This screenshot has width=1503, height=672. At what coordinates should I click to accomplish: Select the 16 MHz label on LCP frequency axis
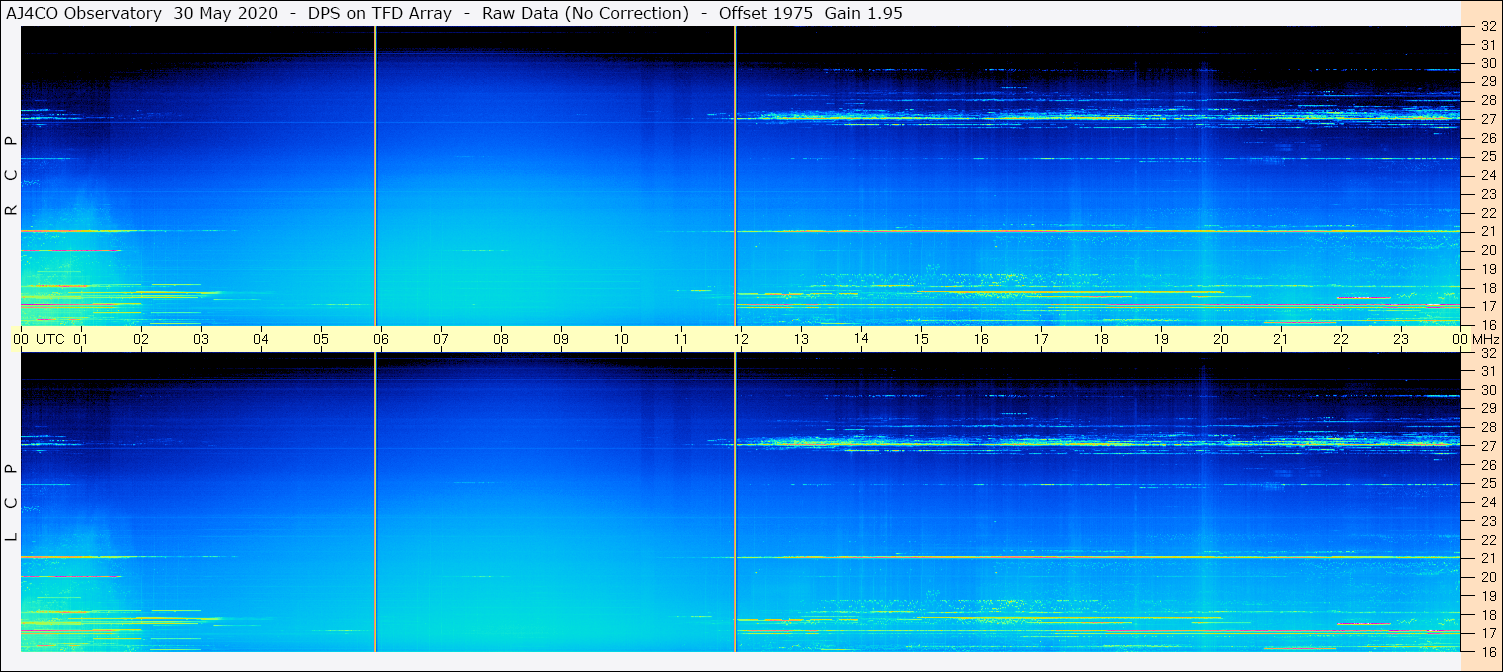point(1487,651)
